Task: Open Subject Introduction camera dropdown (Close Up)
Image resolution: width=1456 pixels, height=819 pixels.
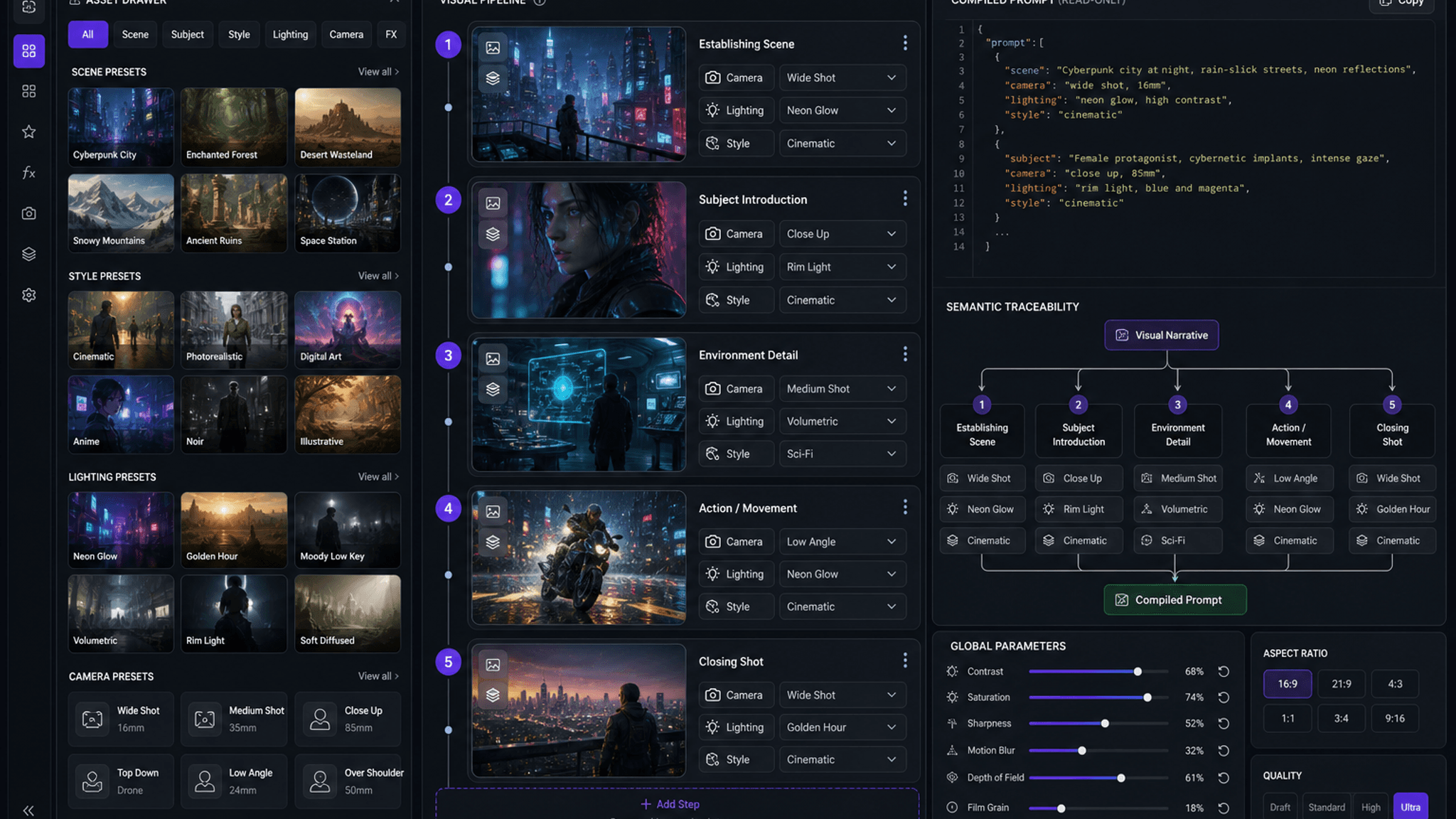Action: (842, 234)
